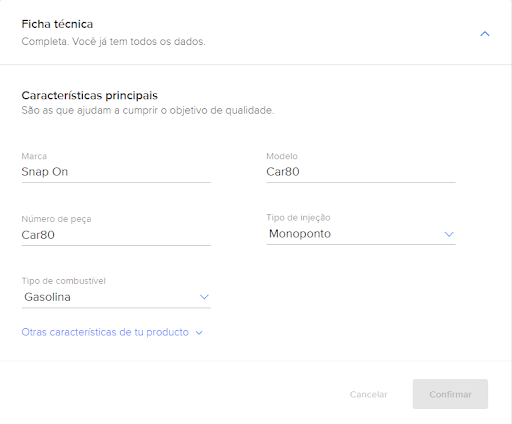Viewport: 512px width, 424px height.
Task: Click the Tipo de injeção label
Action: pyautogui.click(x=298, y=218)
